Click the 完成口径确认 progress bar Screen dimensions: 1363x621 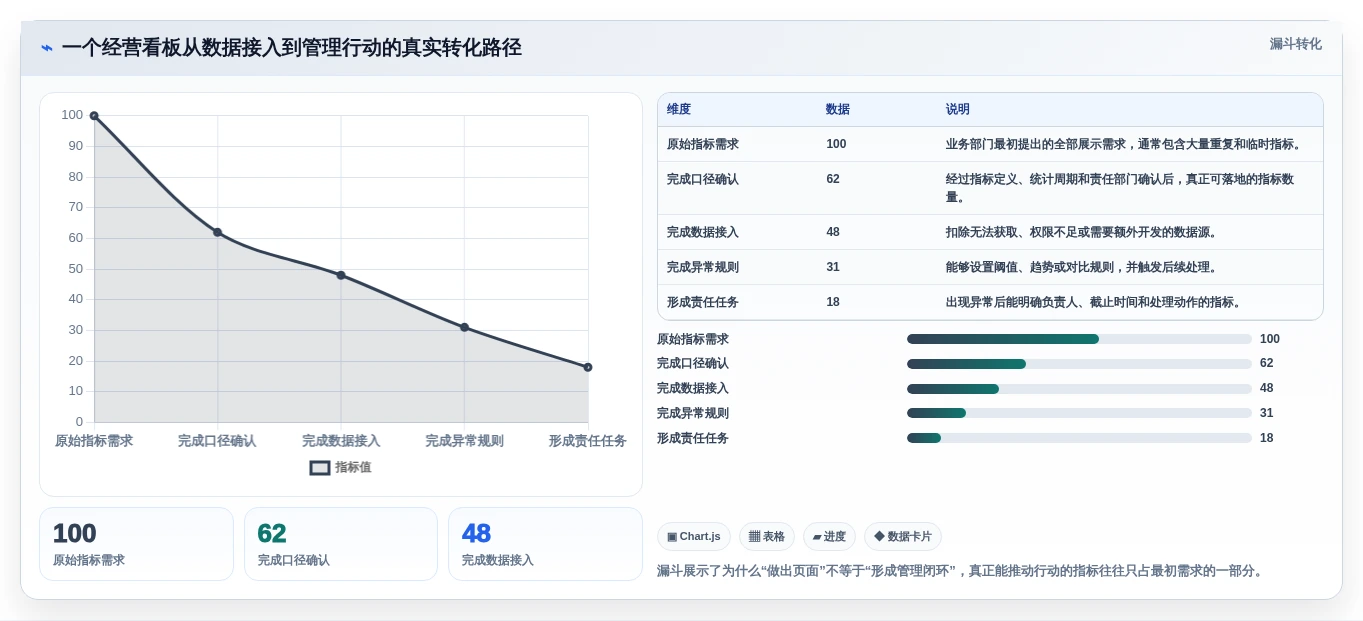1079,364
